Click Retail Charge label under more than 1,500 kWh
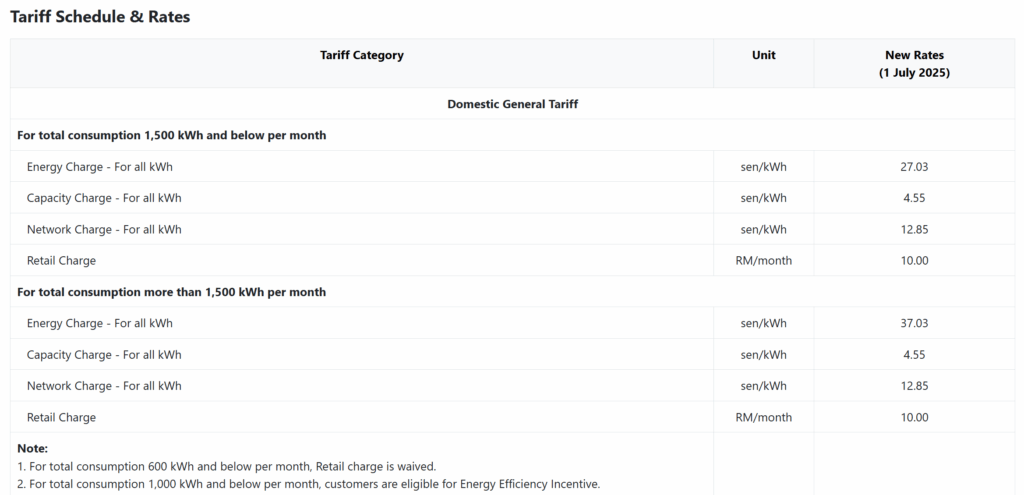 pos(61,417)
